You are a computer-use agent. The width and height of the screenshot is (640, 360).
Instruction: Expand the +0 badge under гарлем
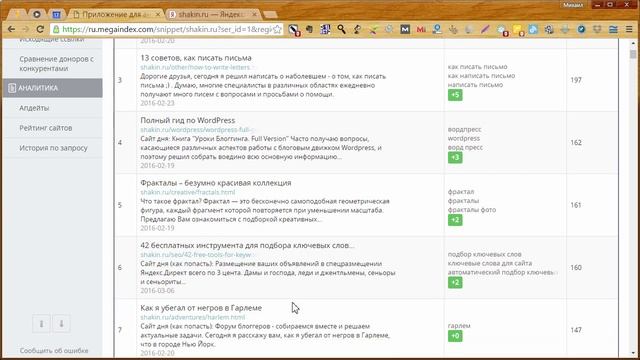pos(455,336)
